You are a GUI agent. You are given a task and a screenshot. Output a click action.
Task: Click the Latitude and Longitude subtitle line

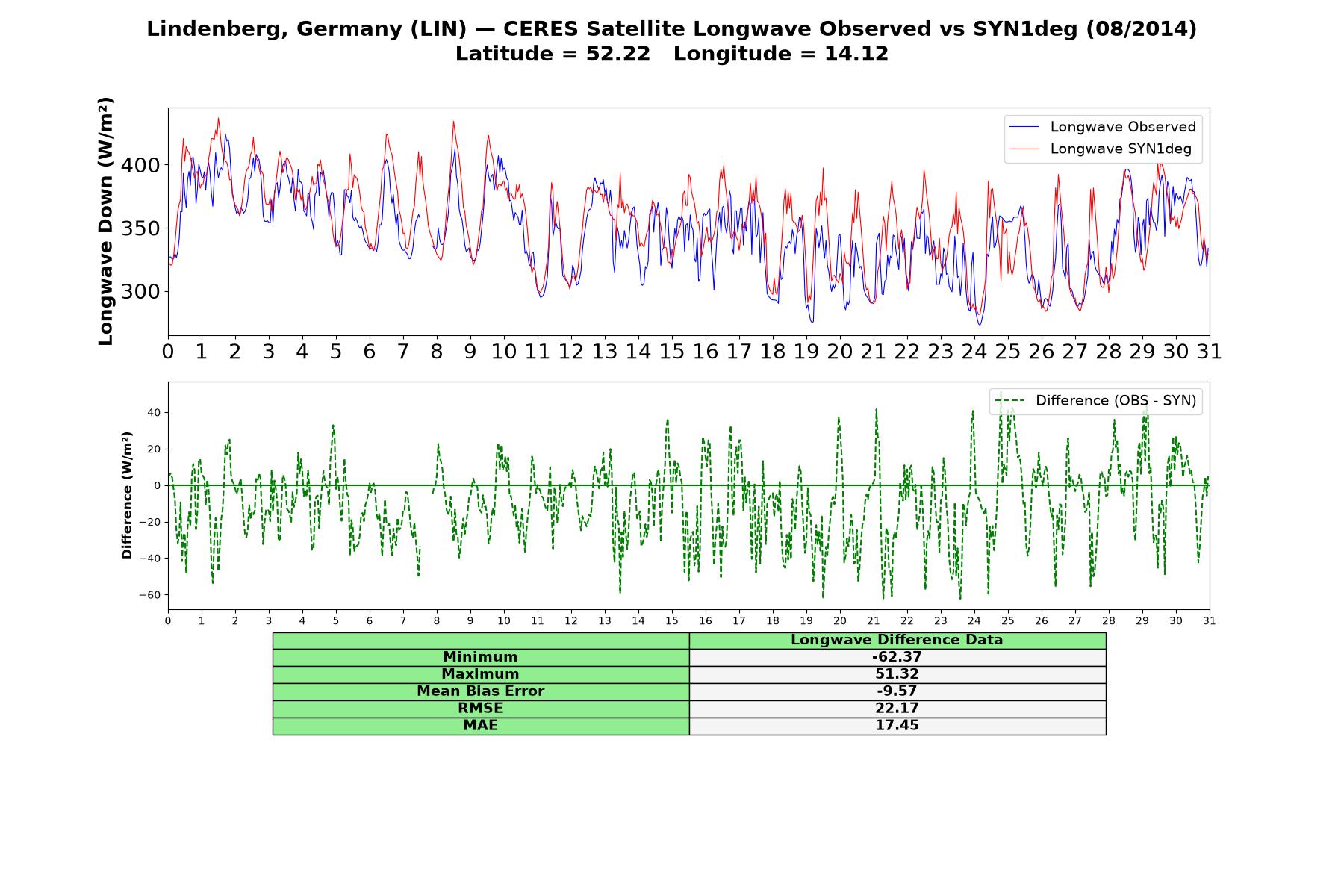(x=672, y=55)
